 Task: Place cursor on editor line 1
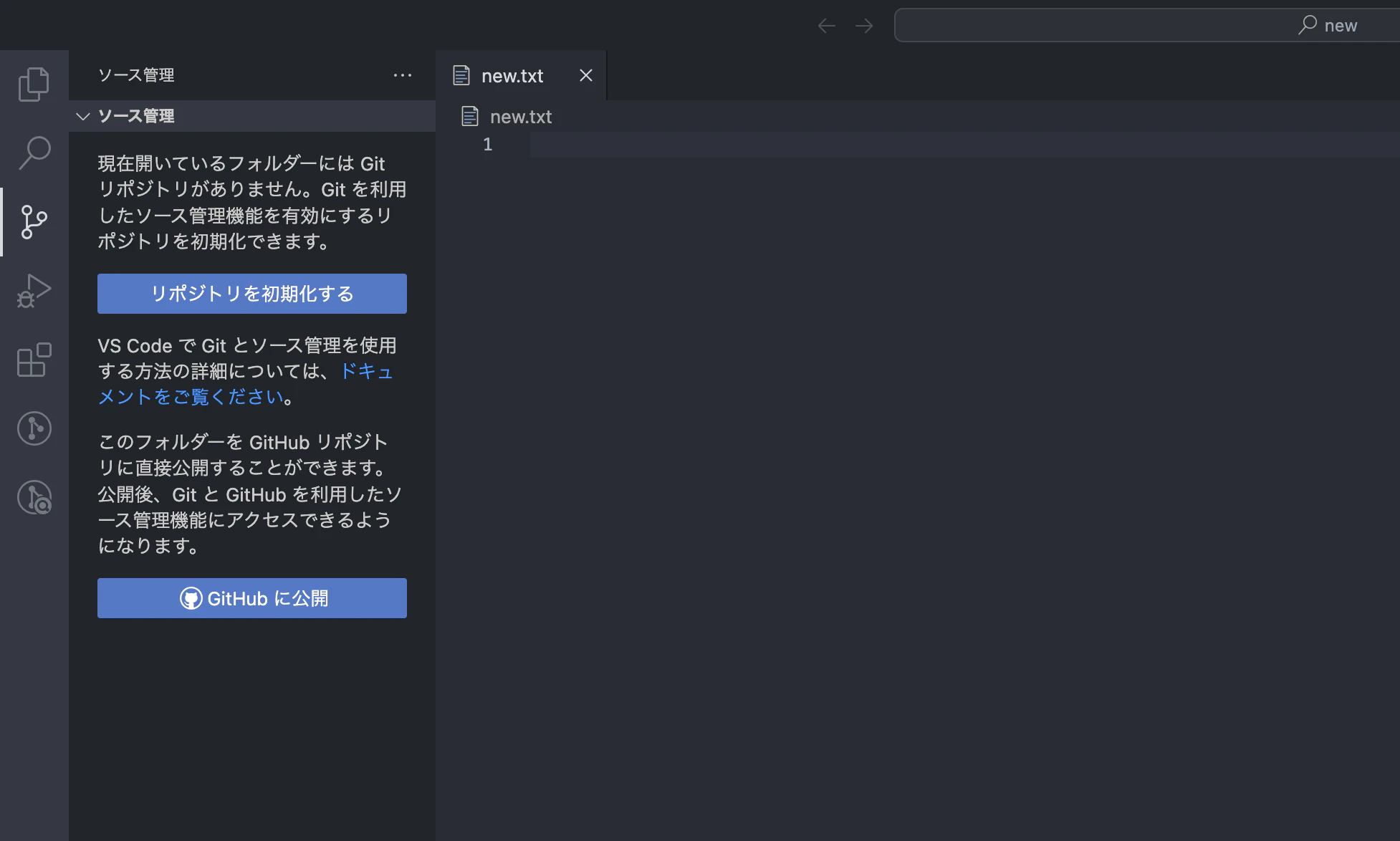pyautogui.click(x=964, y=145)
